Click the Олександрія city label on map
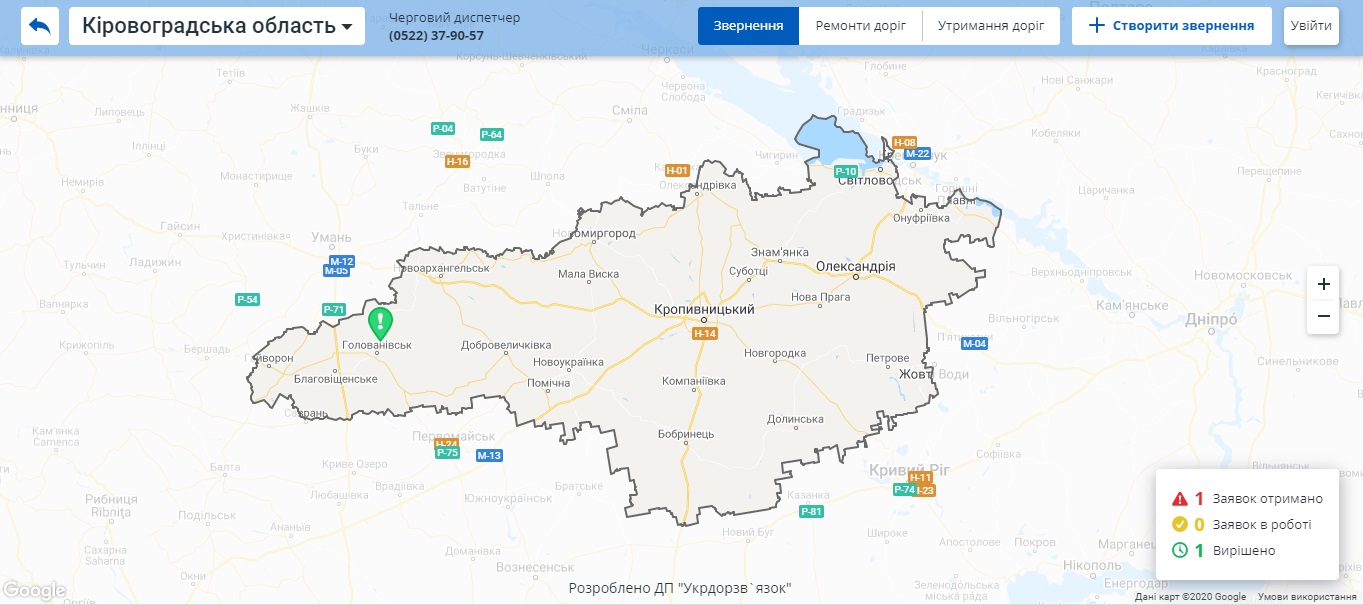This screenshot has width=1363, height=605. click(856, 267)
